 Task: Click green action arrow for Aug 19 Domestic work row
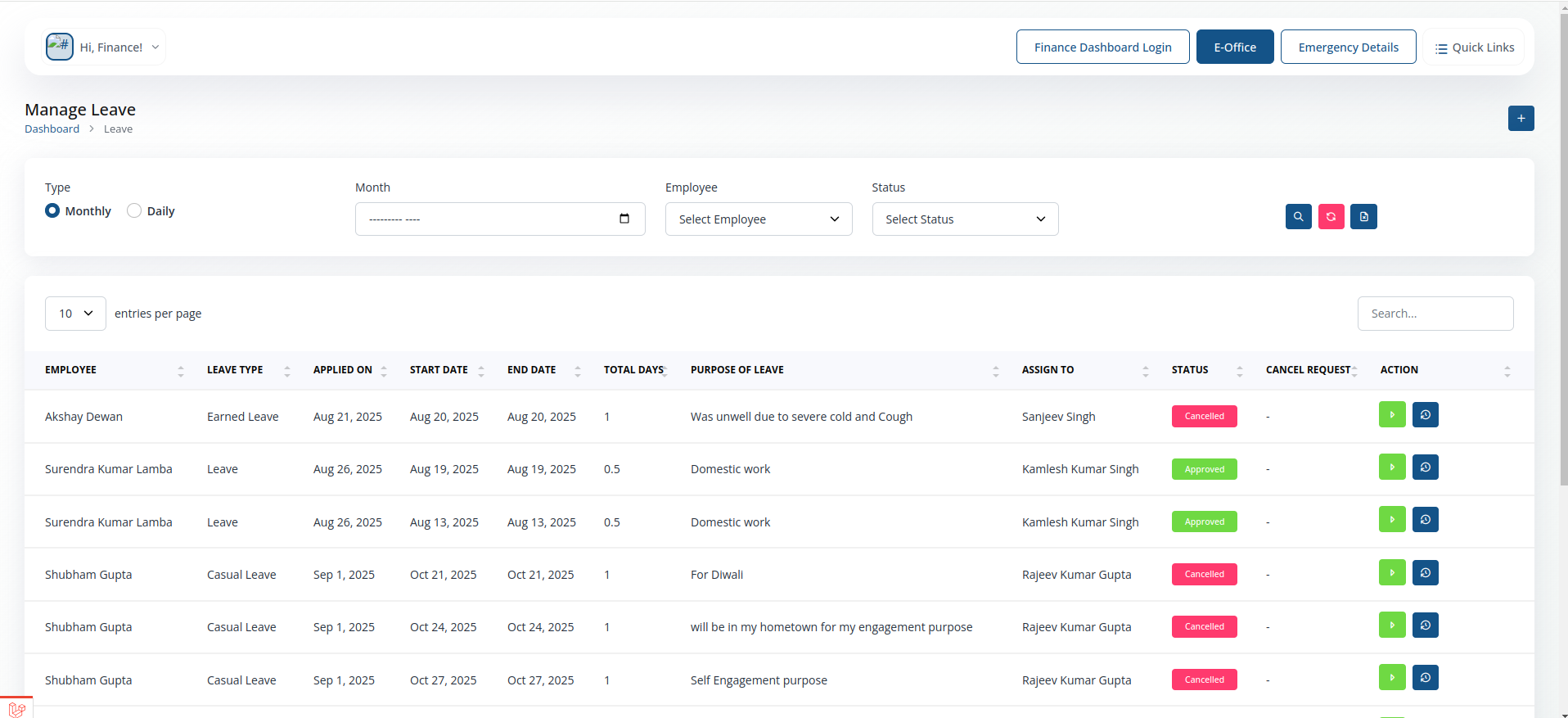click(1392, 467)
